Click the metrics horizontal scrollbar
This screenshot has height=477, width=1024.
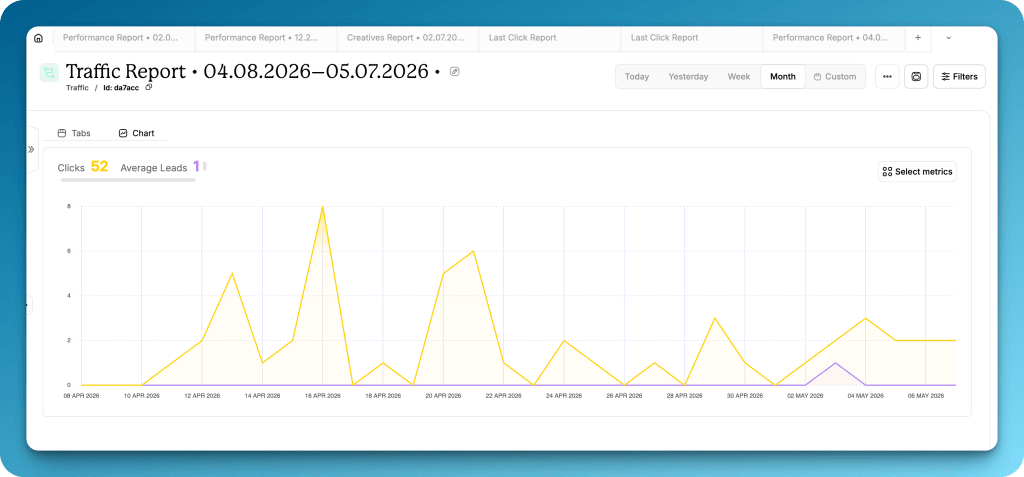point(128,179)
